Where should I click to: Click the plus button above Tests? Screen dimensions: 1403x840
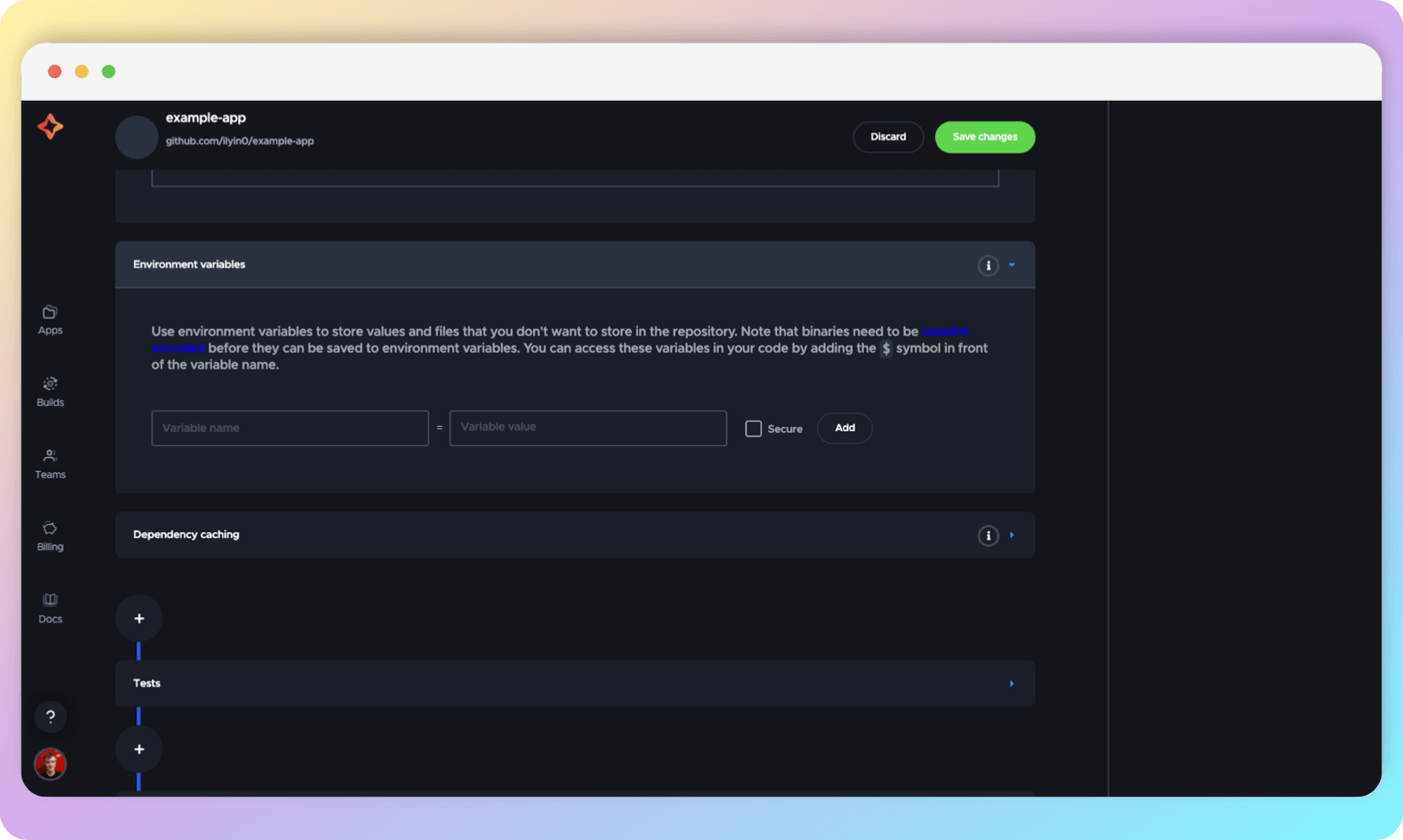point(139,618)
